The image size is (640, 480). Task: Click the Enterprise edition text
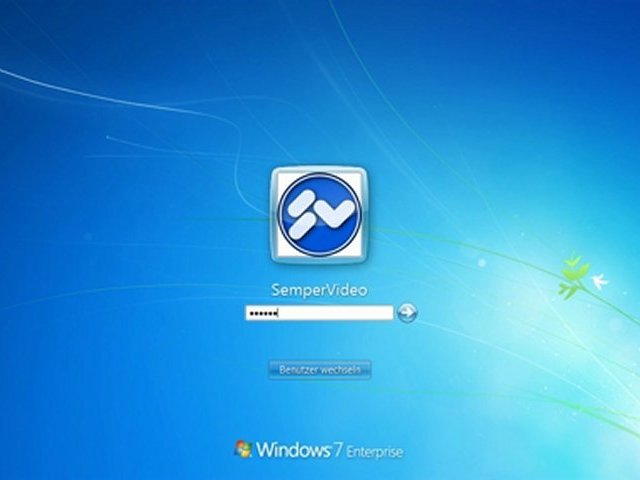(x=375, y=452)
